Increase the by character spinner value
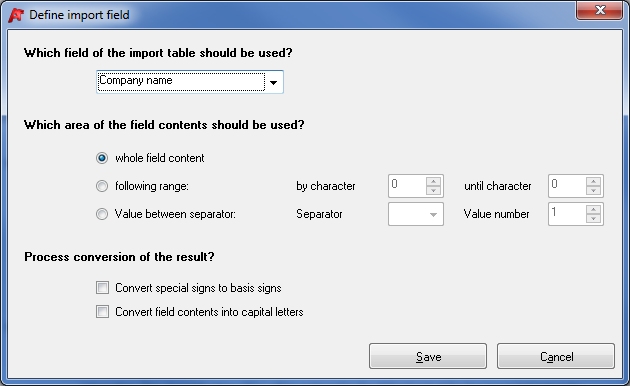 433,181
